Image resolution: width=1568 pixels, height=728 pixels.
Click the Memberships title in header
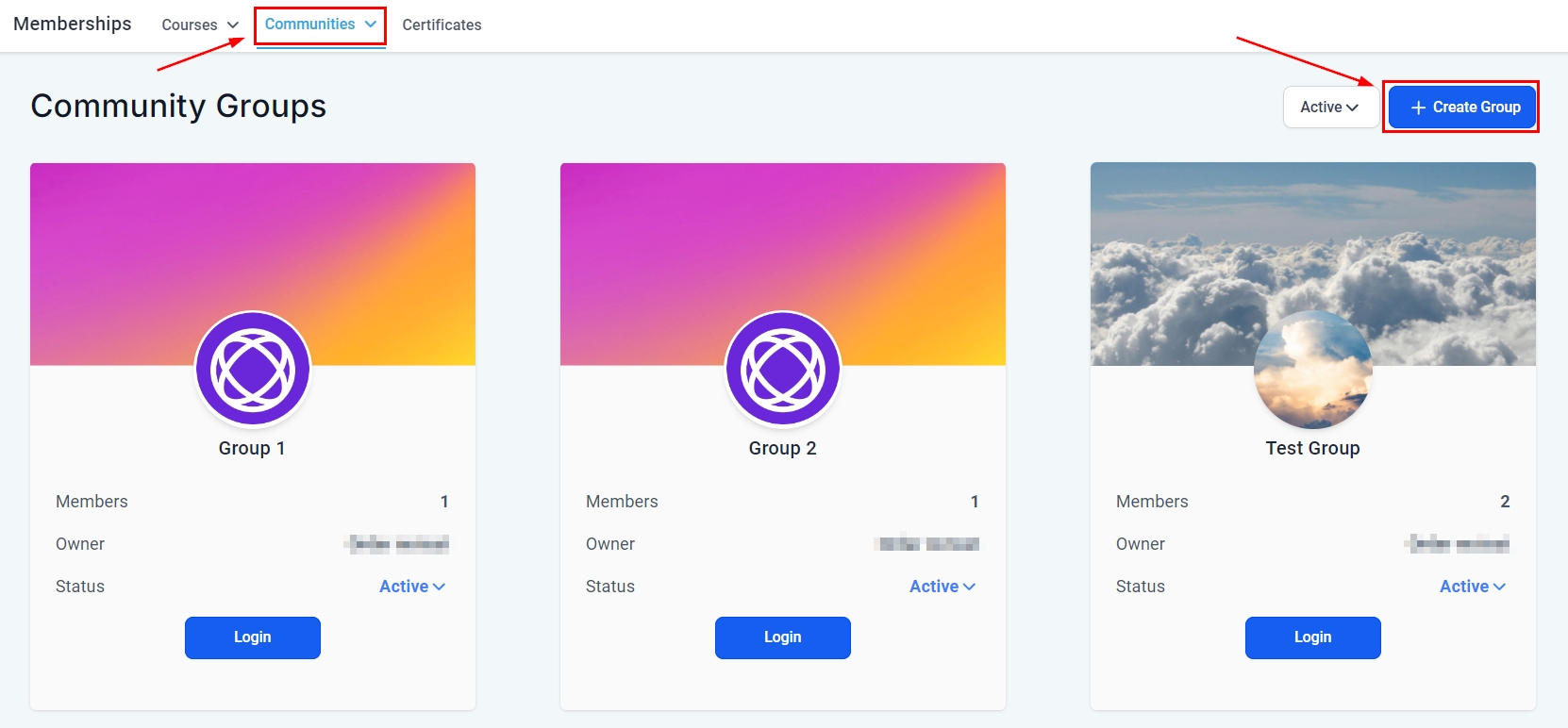tap(73, 24)
